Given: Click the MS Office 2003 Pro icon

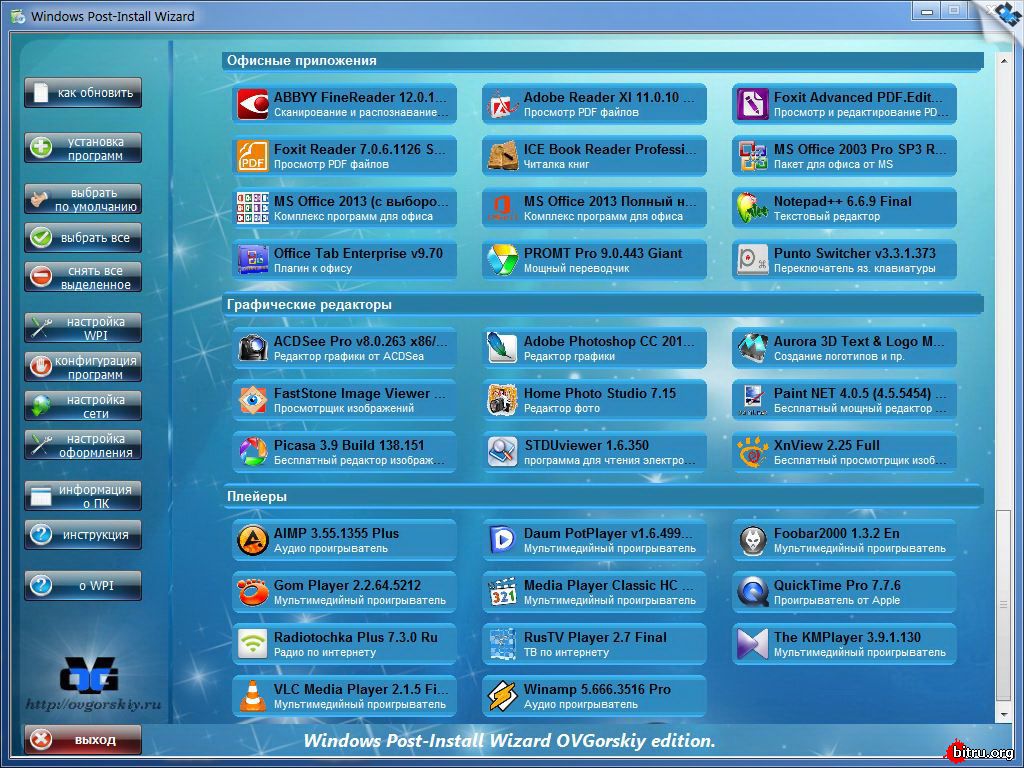Looking at the screenshot, I should pyautogui.click(x=752, y=156).
